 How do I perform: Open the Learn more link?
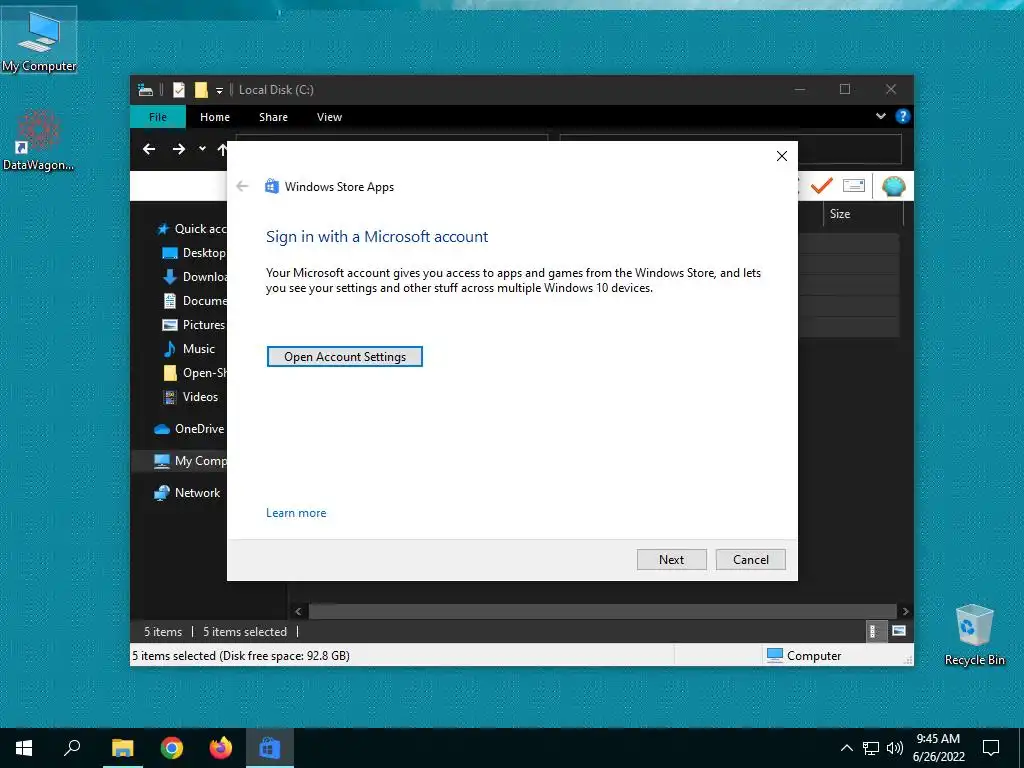click(x=296, y=513)
